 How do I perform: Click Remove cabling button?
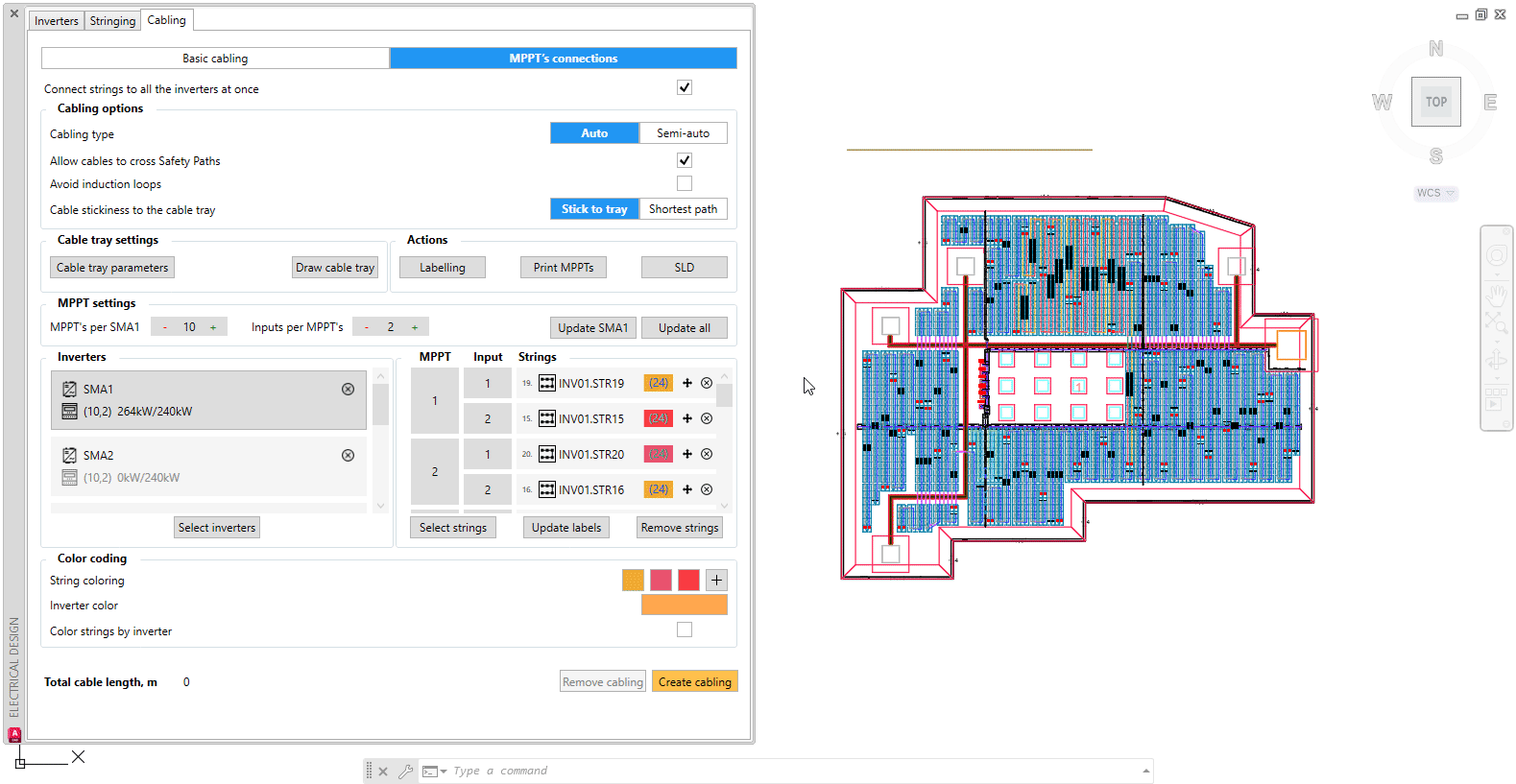[x=603, y=681]
